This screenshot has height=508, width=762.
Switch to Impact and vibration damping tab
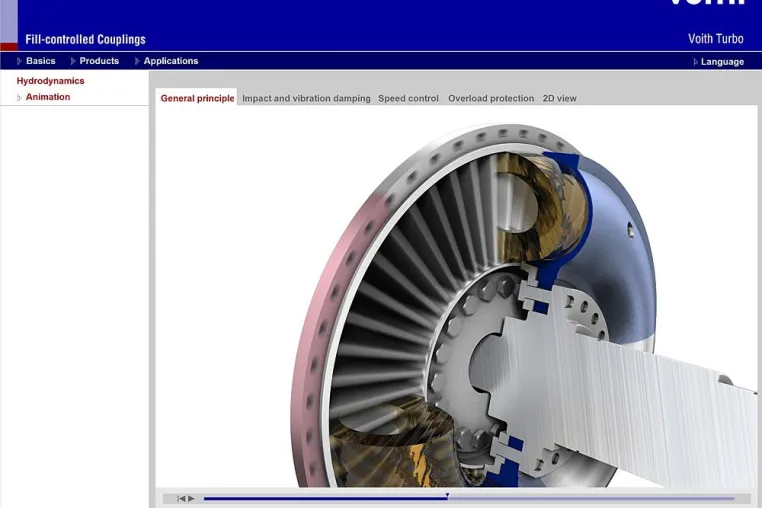tap(306, 98)
